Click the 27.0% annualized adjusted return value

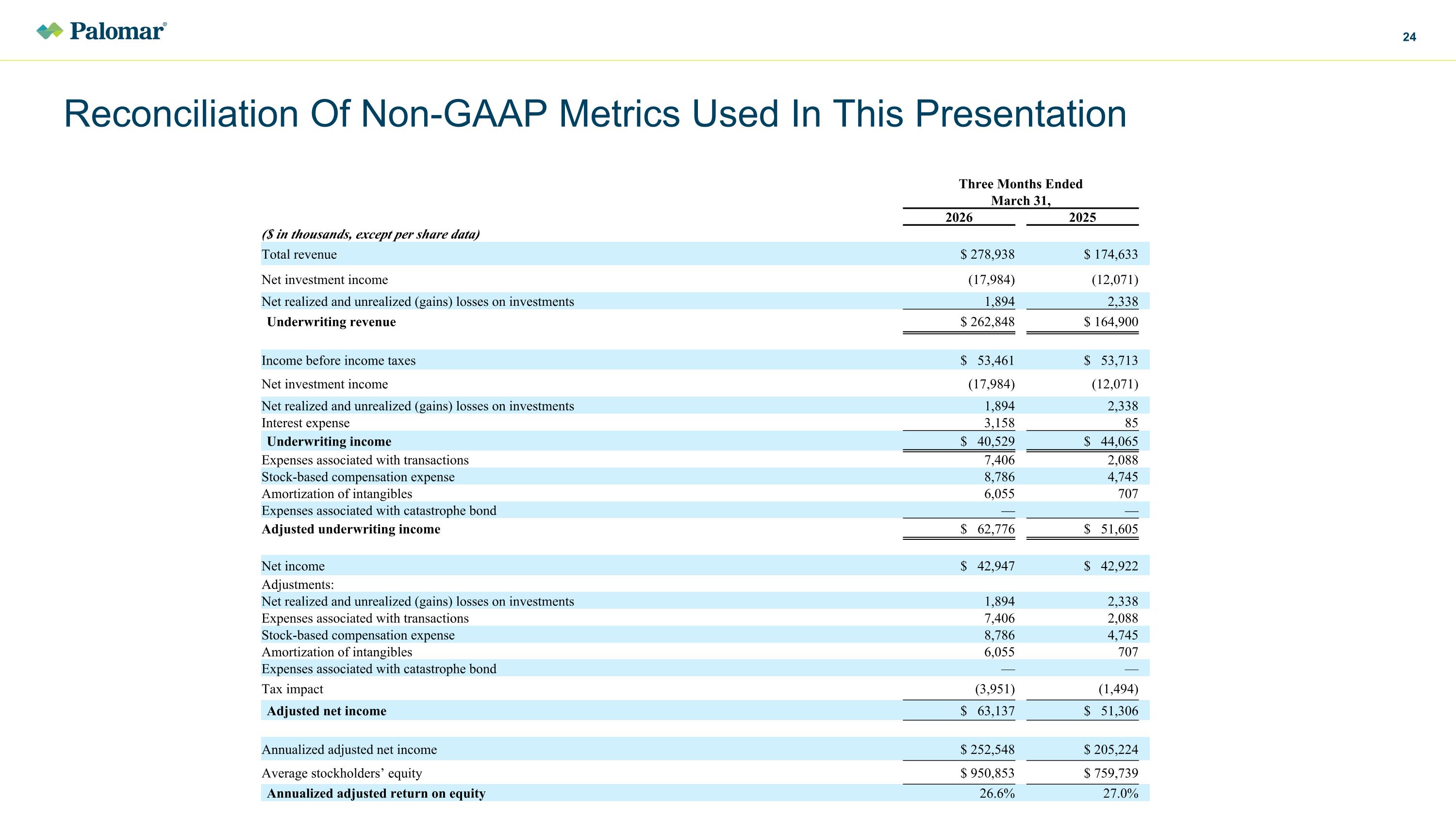[x=1120, y=794]
